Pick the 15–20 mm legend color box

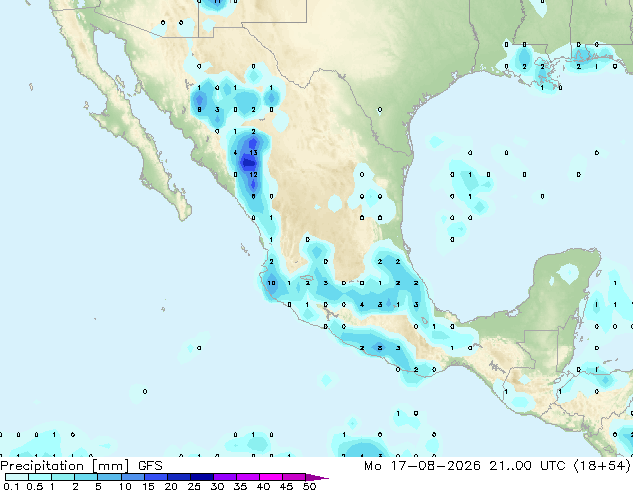click(155, 477)
